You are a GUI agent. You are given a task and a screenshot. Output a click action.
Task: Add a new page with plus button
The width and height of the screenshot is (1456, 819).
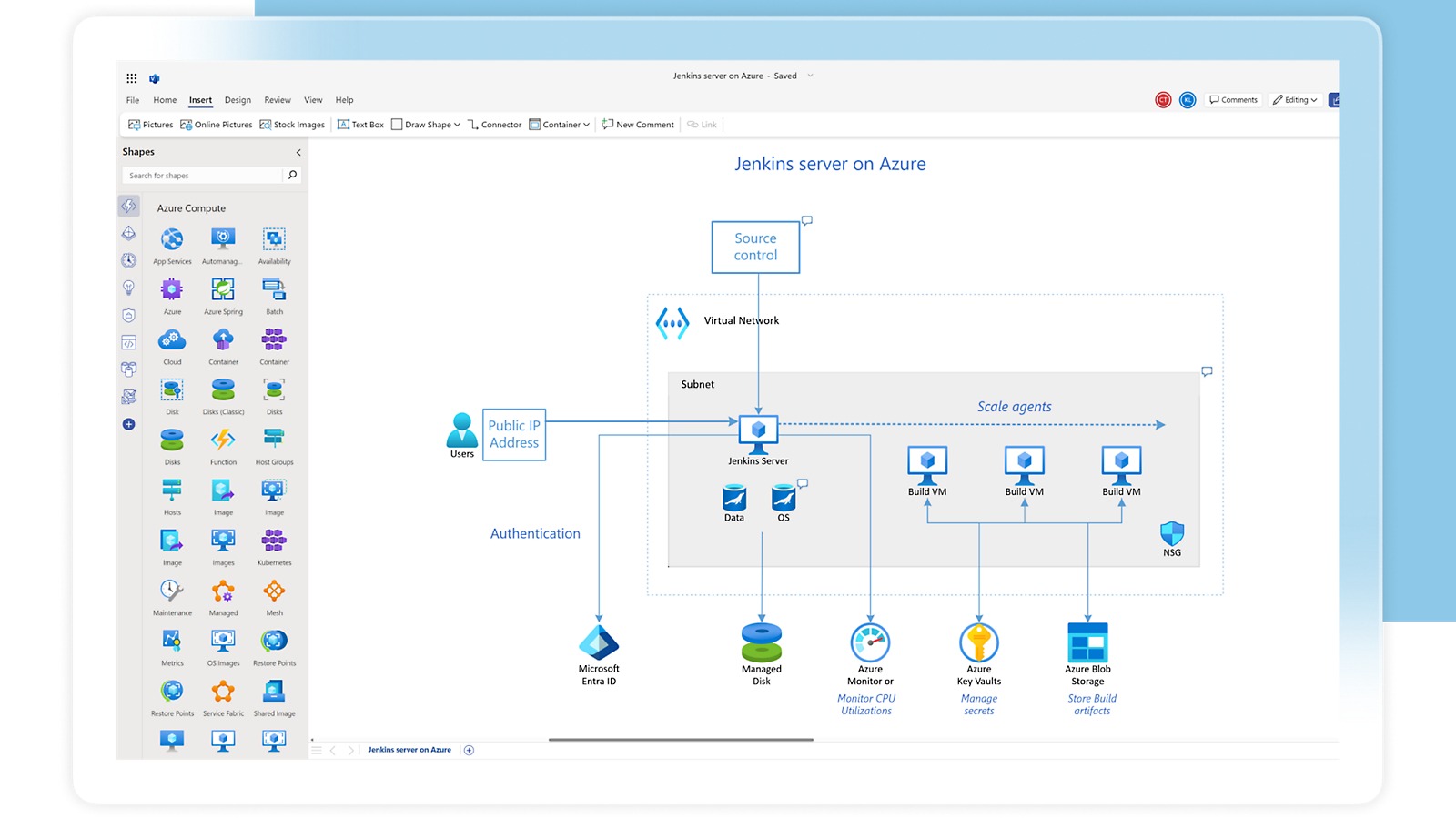[469, 750]
